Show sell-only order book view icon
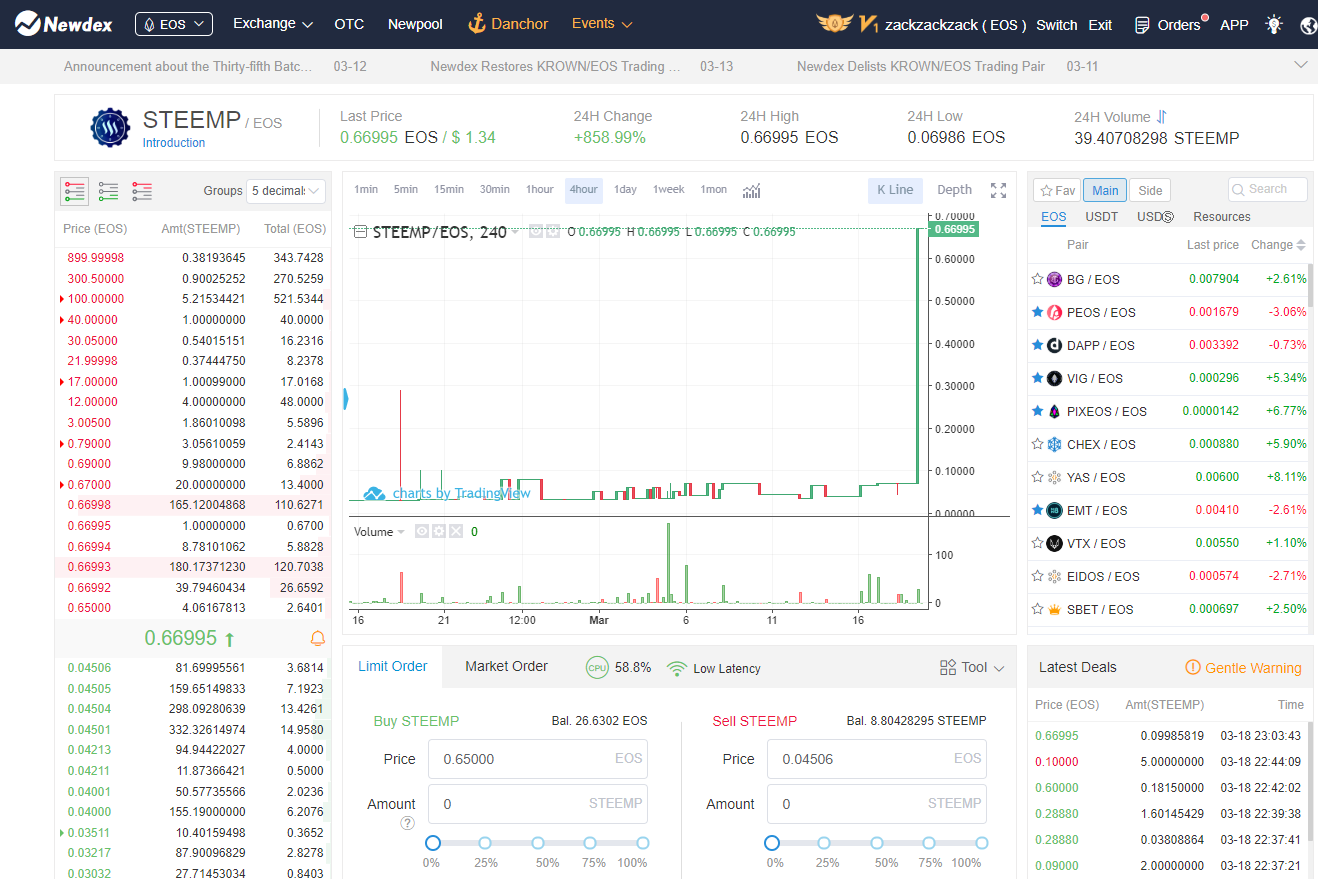The image size is (1318, 879). [x=142, y=191]
